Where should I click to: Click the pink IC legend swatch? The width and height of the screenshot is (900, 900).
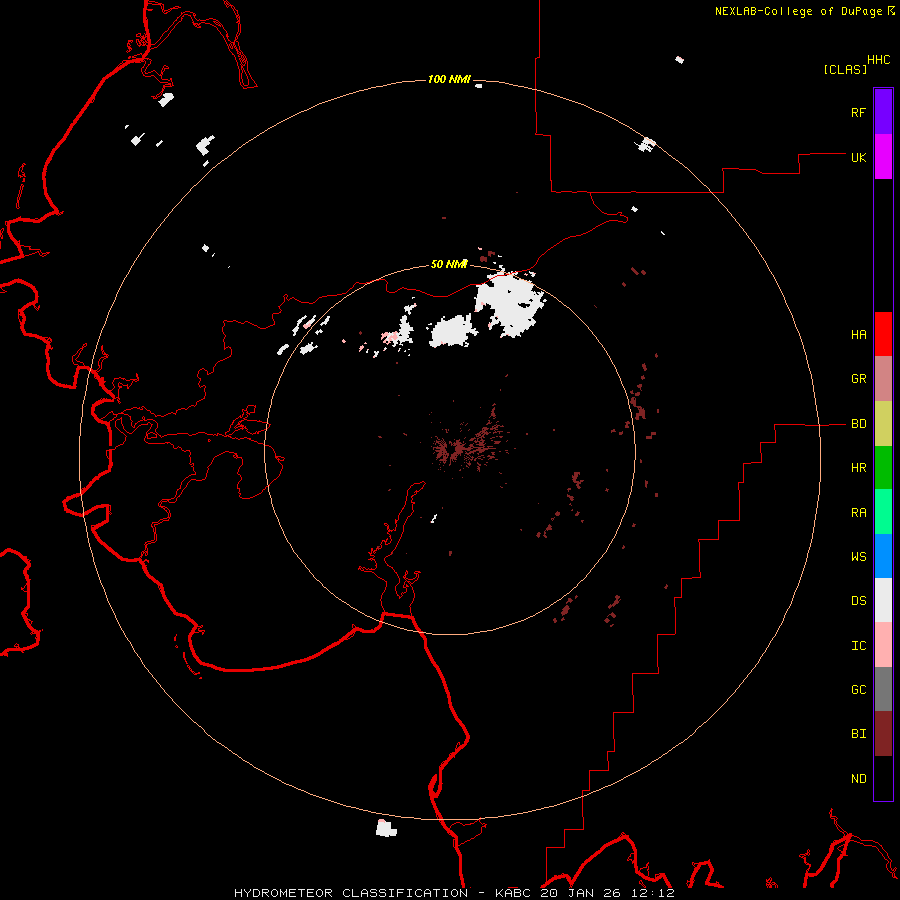[x=883, y=645]
